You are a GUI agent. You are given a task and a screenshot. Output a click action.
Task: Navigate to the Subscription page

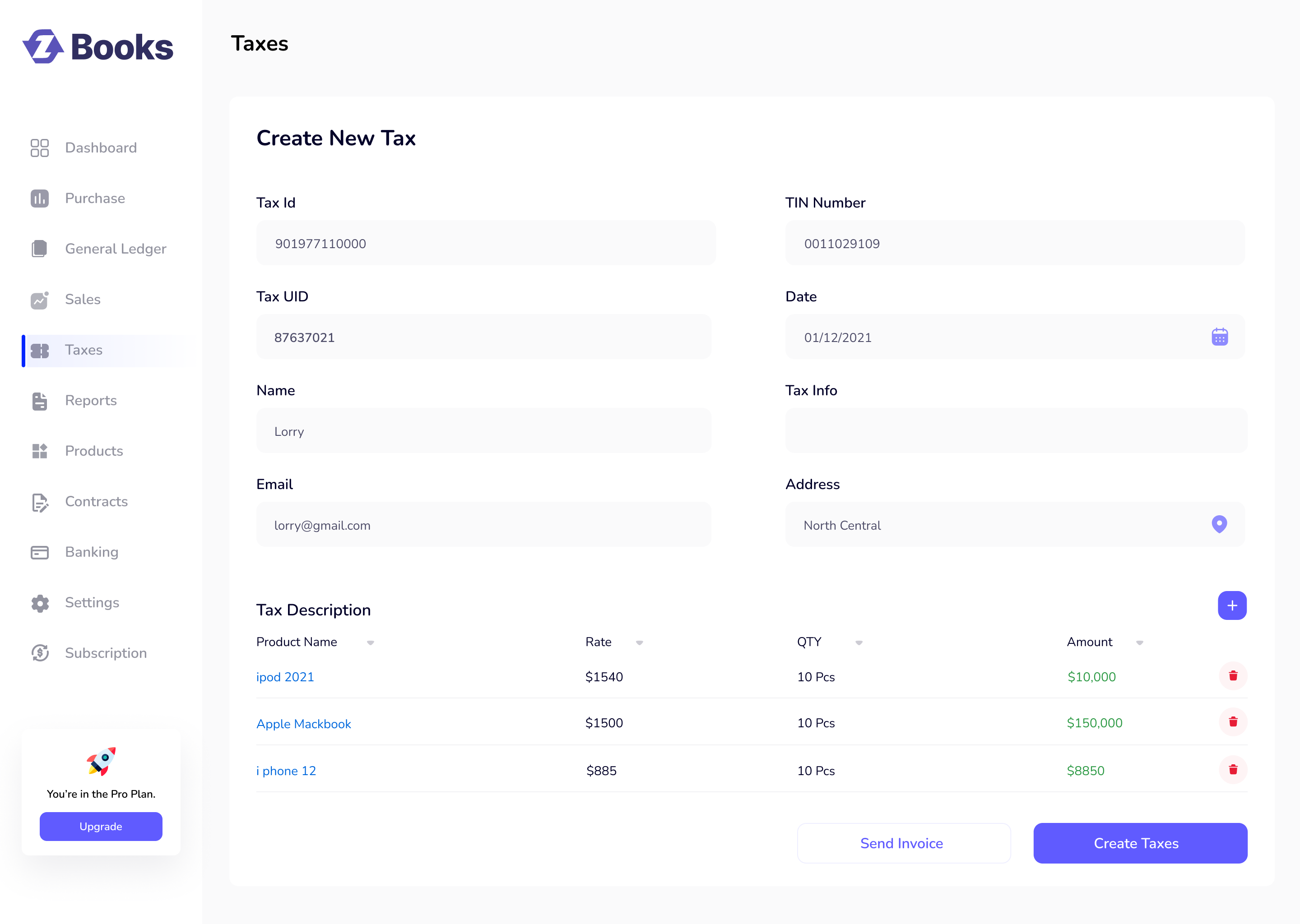(x=106, y=653)
